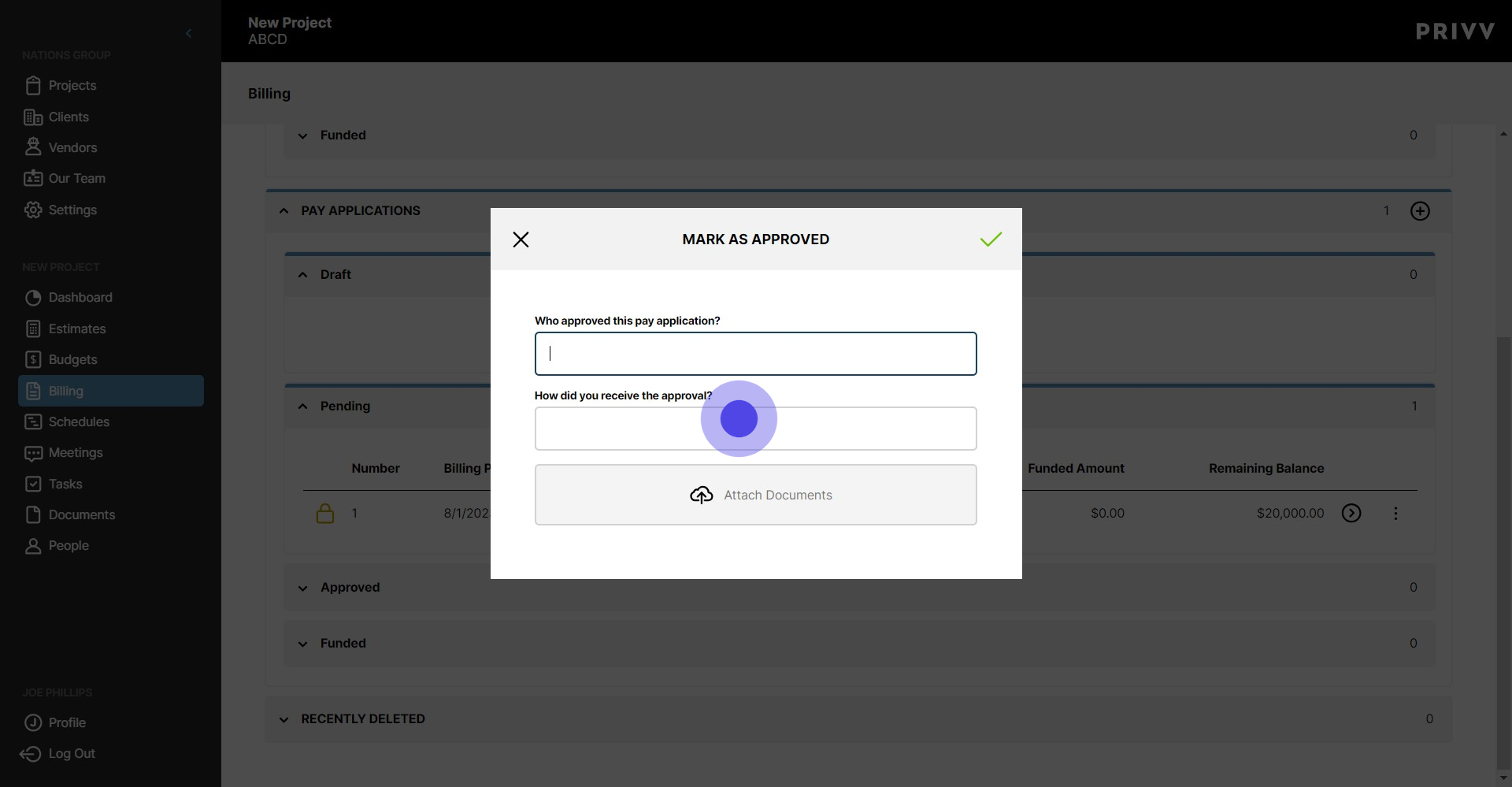Click the Tasks checkbox icon

pos(33,484)
